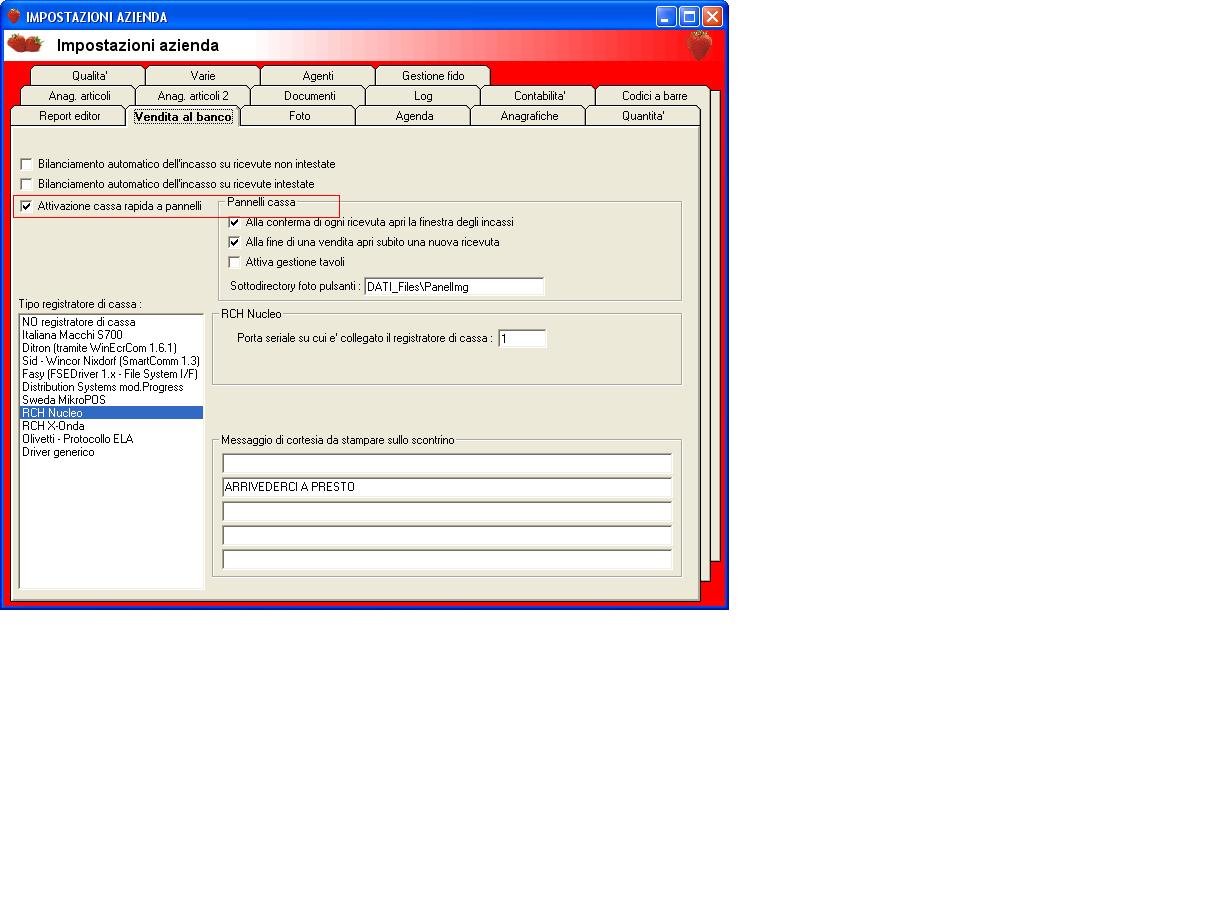Switch to the Contabilita' tab
This screenshot has width=1218, height=921.
(x=539, y=96)
